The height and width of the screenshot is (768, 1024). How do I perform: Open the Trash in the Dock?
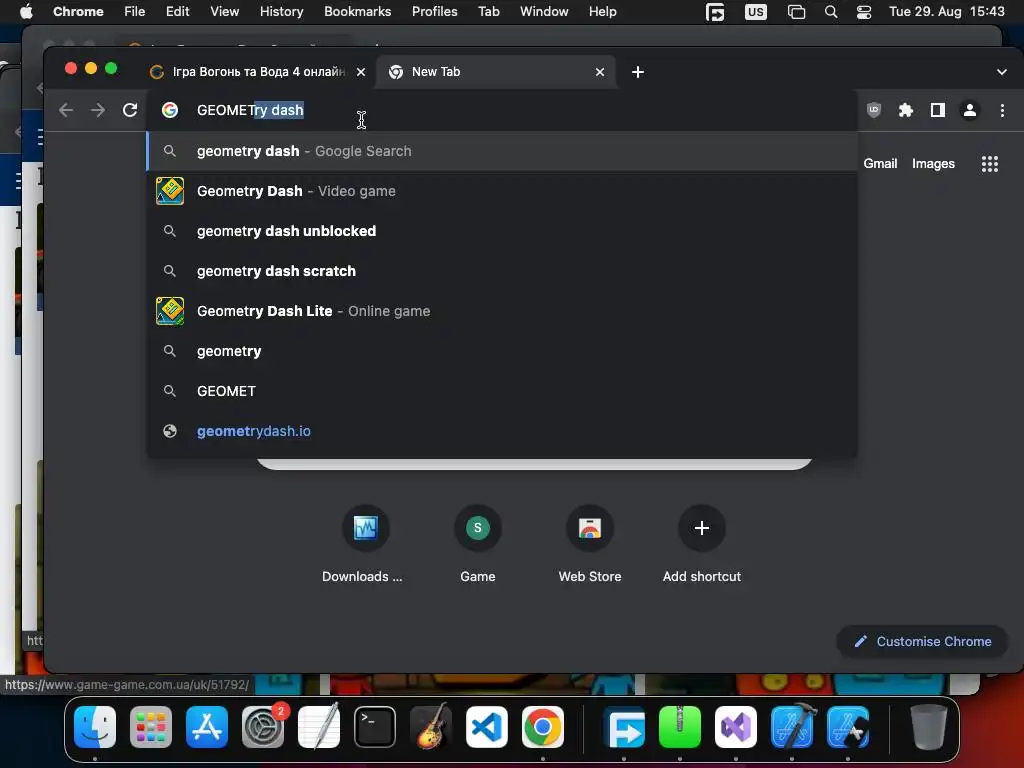(x=929, y=727)
